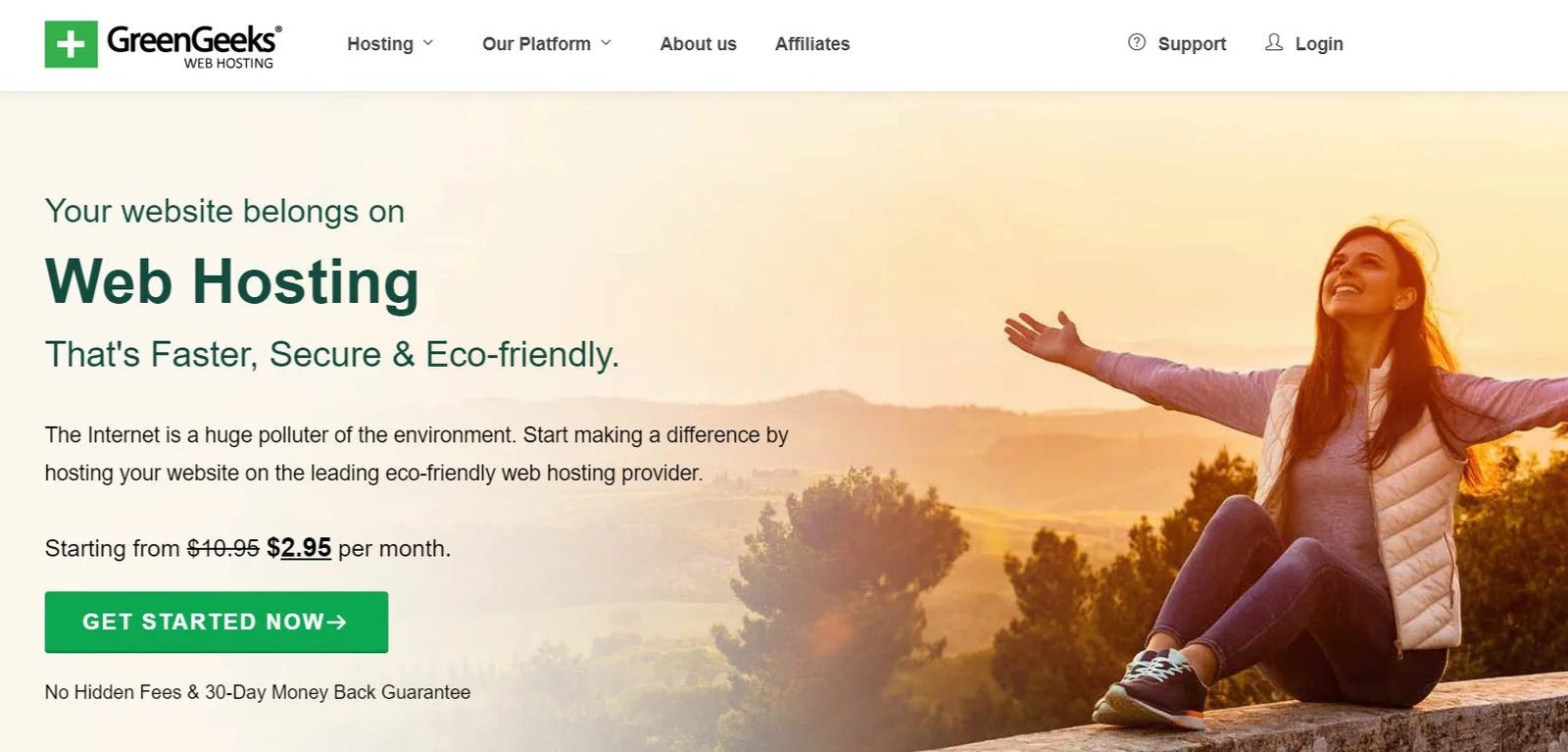1568x752 pixels.
Task: Click the Get Started Now button
Action: click(x=217, y=622)
